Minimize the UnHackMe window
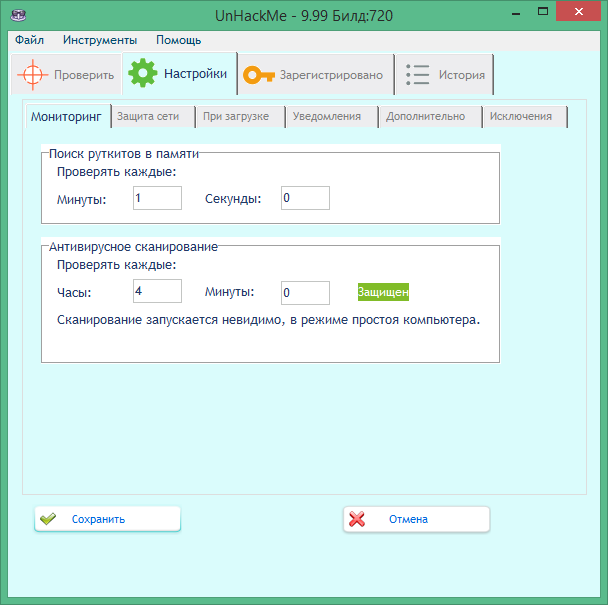This screenshot has height=605, width=608. coord(516,14)
